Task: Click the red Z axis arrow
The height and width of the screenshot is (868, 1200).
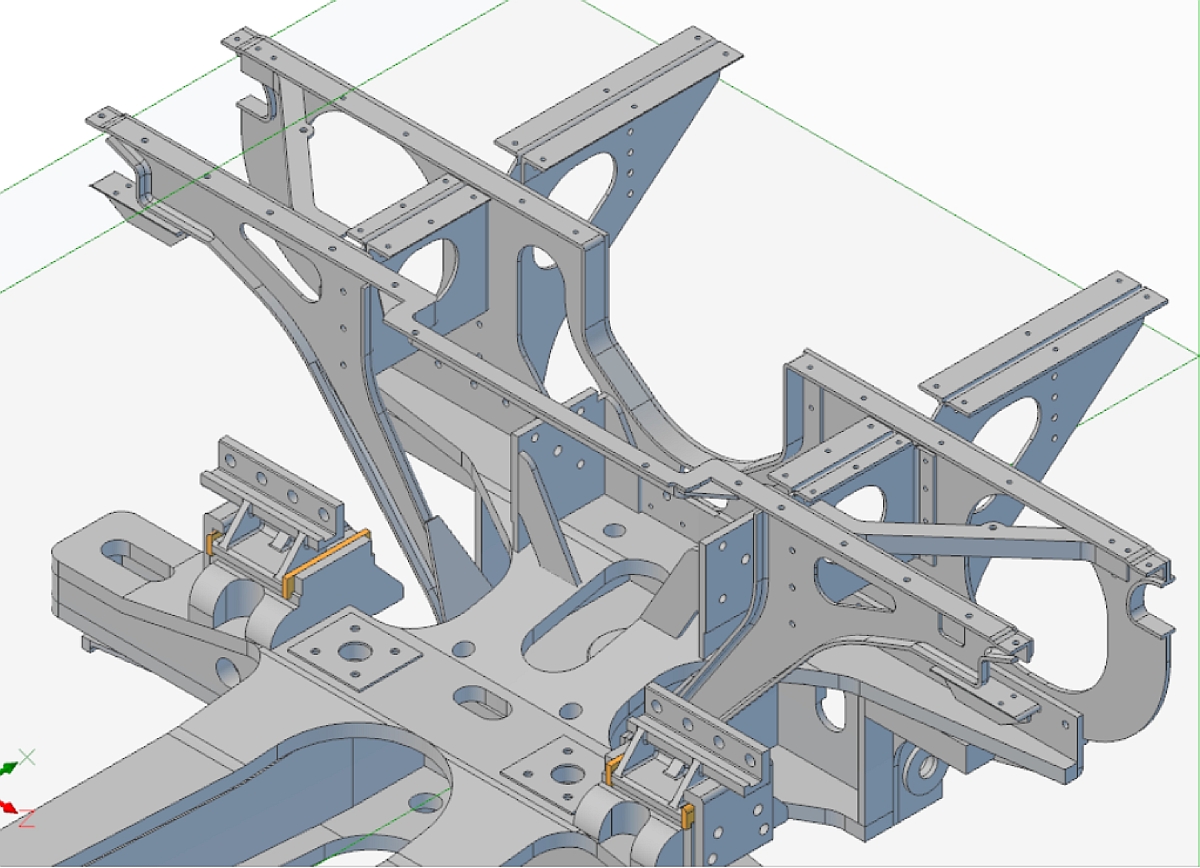Action: point(9,806)
